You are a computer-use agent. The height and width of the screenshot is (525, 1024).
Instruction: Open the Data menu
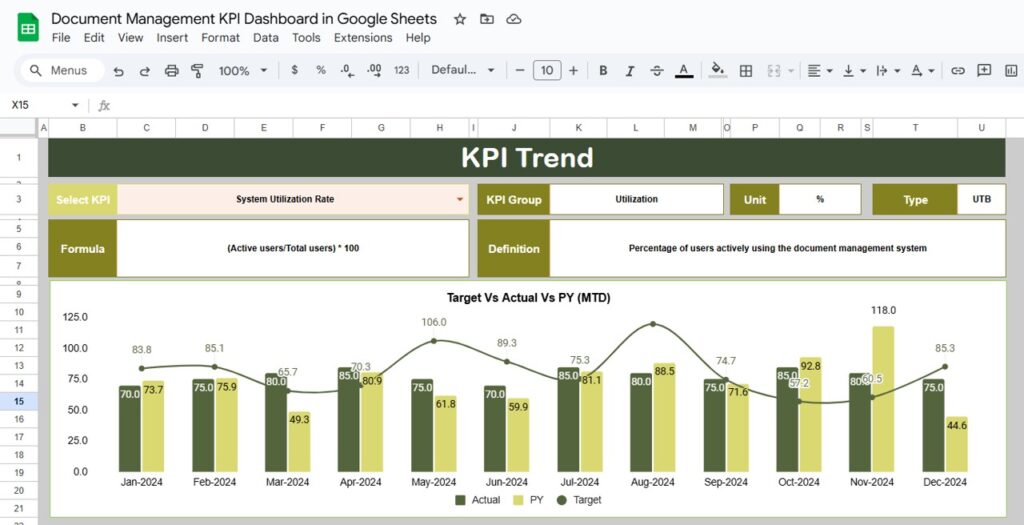click(x=266, y=38)
